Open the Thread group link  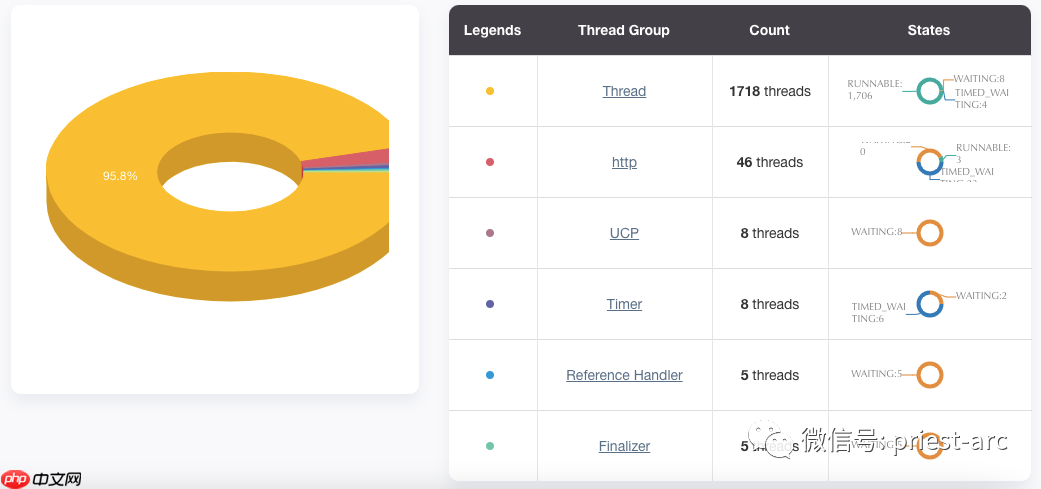pyautogui.click(x=624, y=92)
